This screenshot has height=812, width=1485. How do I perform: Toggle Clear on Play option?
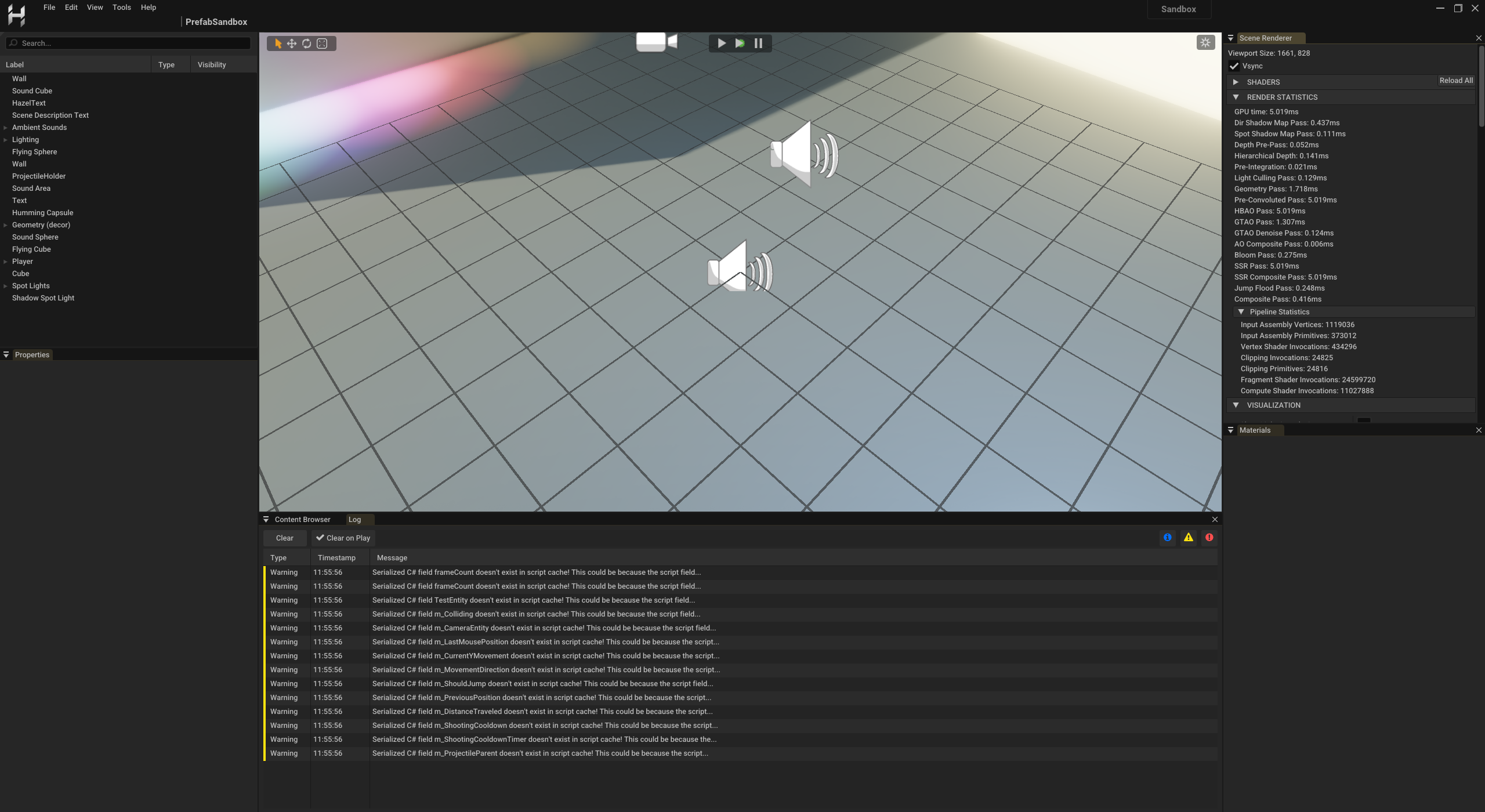[343, 538]
